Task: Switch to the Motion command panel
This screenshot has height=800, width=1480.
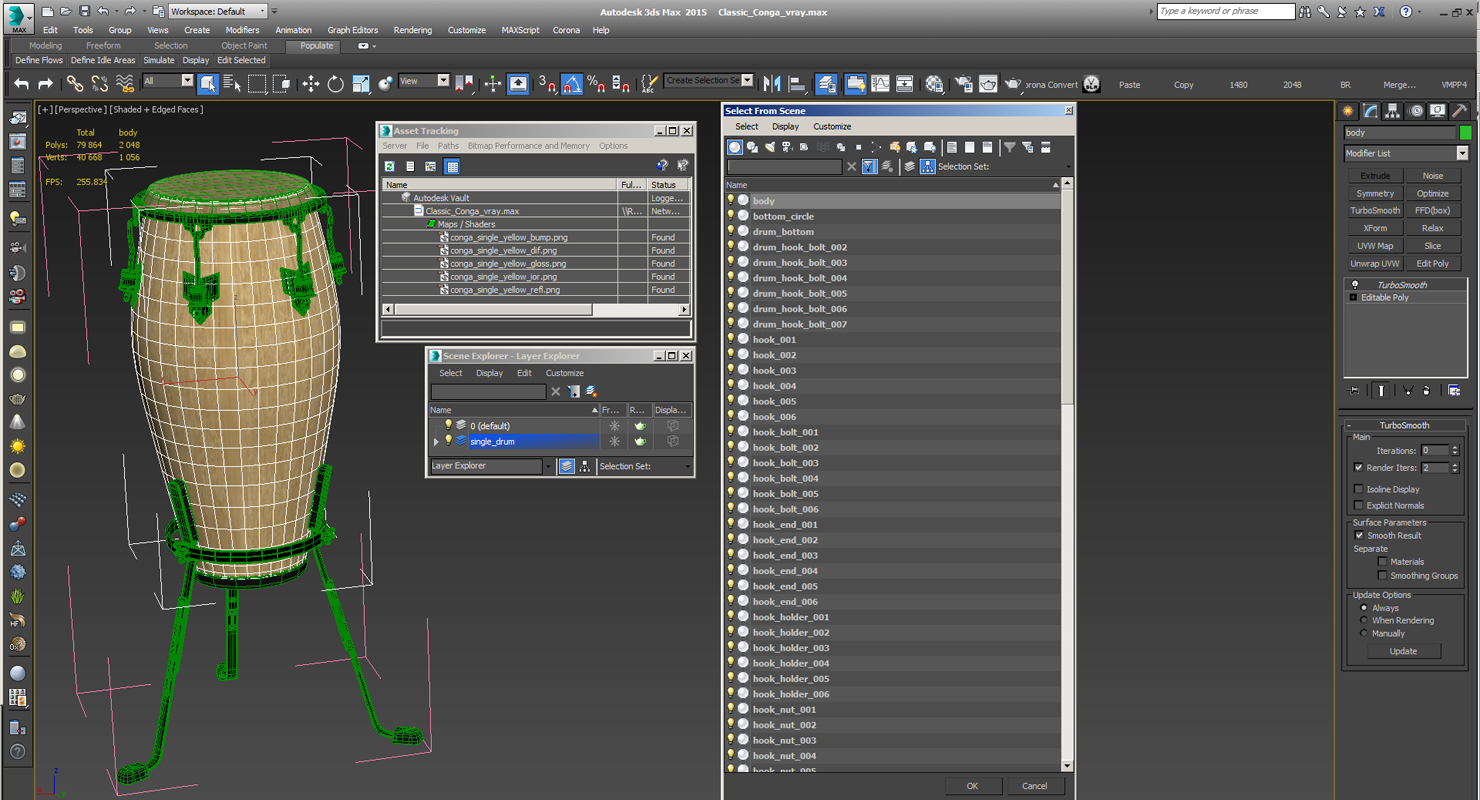Action: point(1416,111)
